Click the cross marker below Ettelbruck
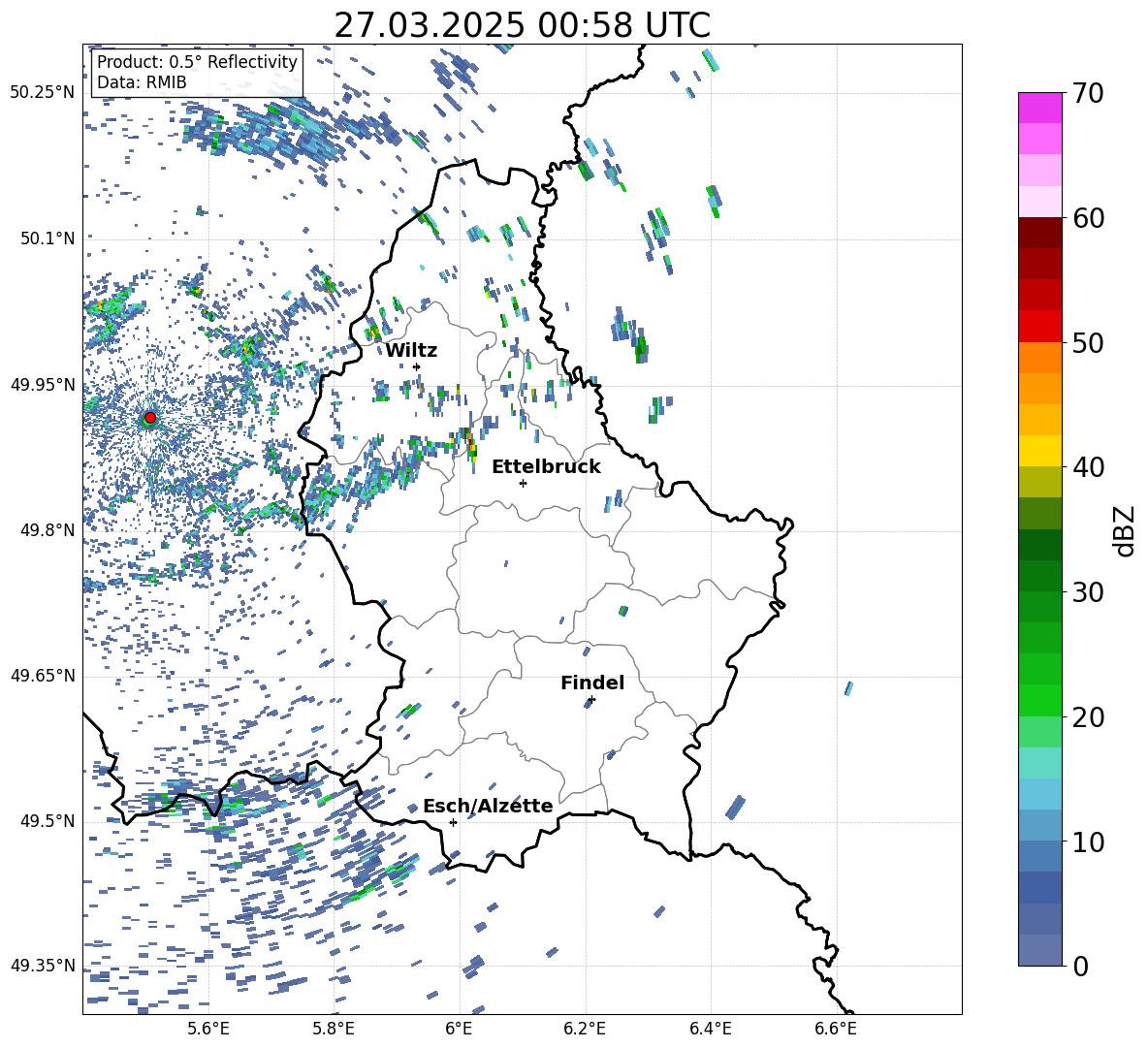Screen dimensions: 1148x1048 (x=523, y=483)
